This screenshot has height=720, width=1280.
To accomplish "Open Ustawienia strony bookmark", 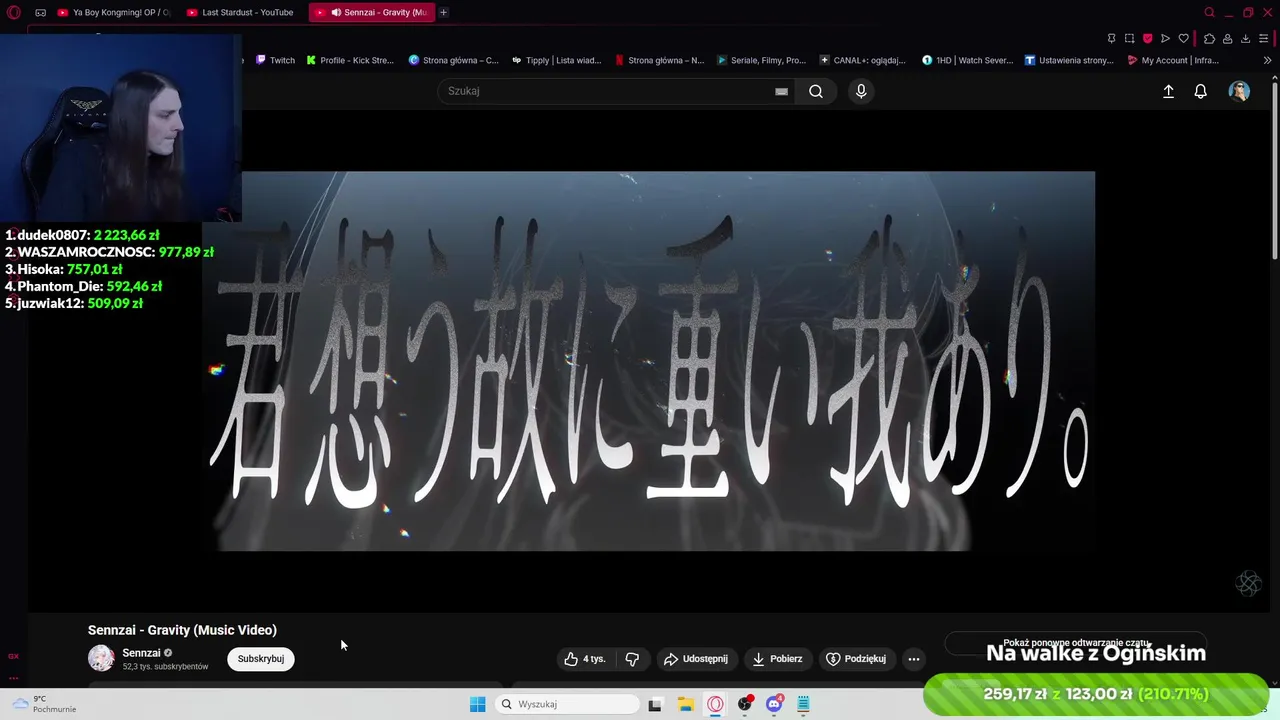I will pyautogui.click(x=1069, y=60).
